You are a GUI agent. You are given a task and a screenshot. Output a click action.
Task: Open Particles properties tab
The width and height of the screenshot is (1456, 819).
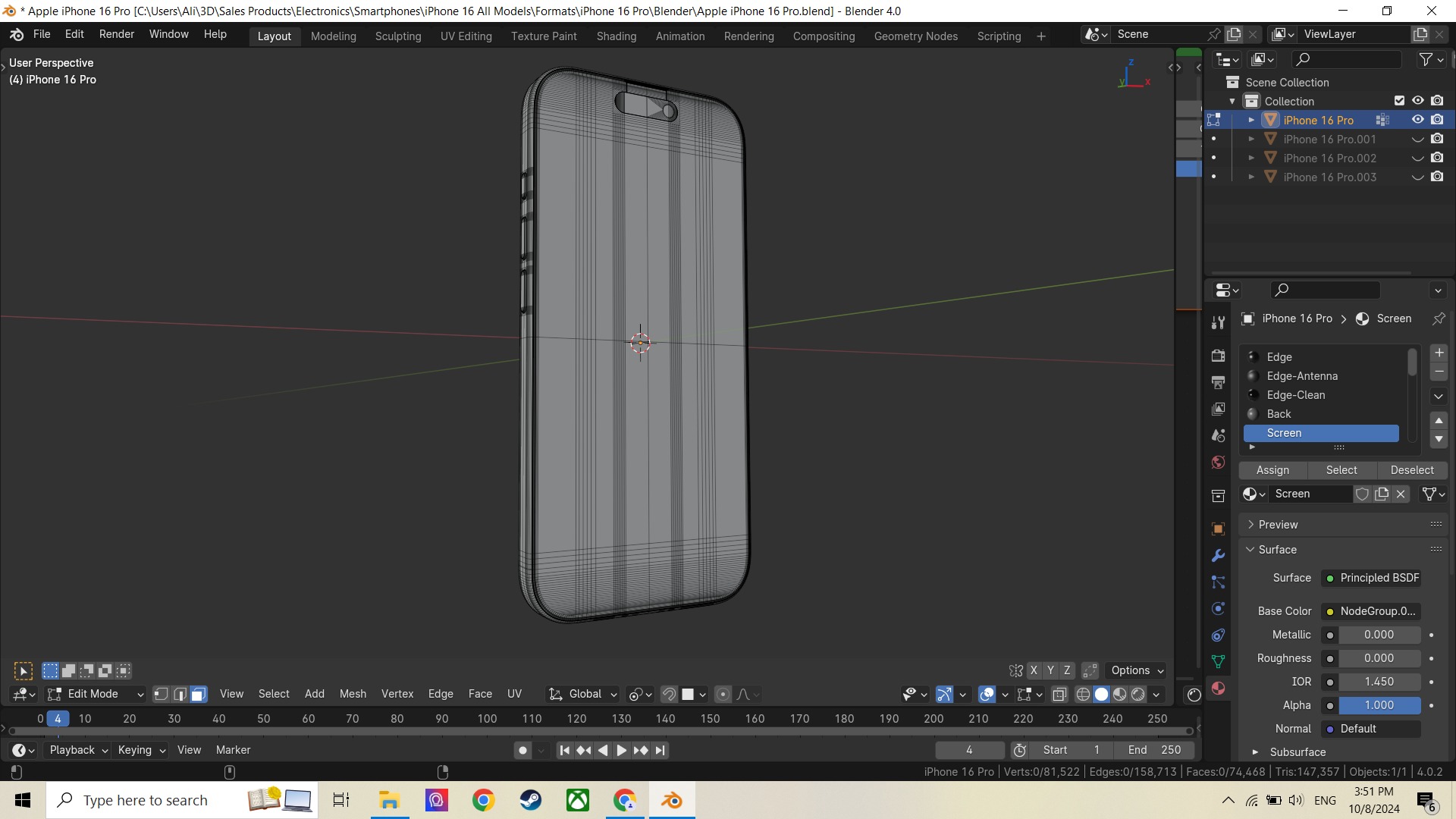click(x=1218, y=582)
